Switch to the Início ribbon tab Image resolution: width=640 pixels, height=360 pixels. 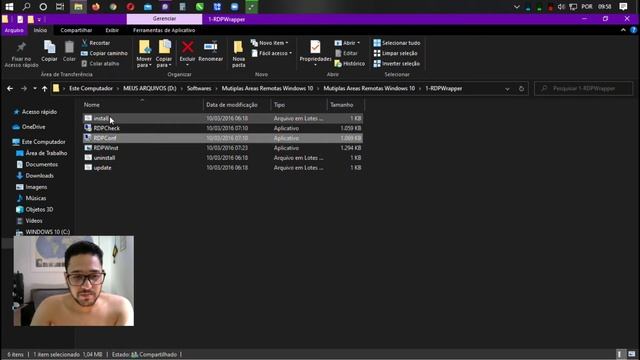[x=40, y=30]
